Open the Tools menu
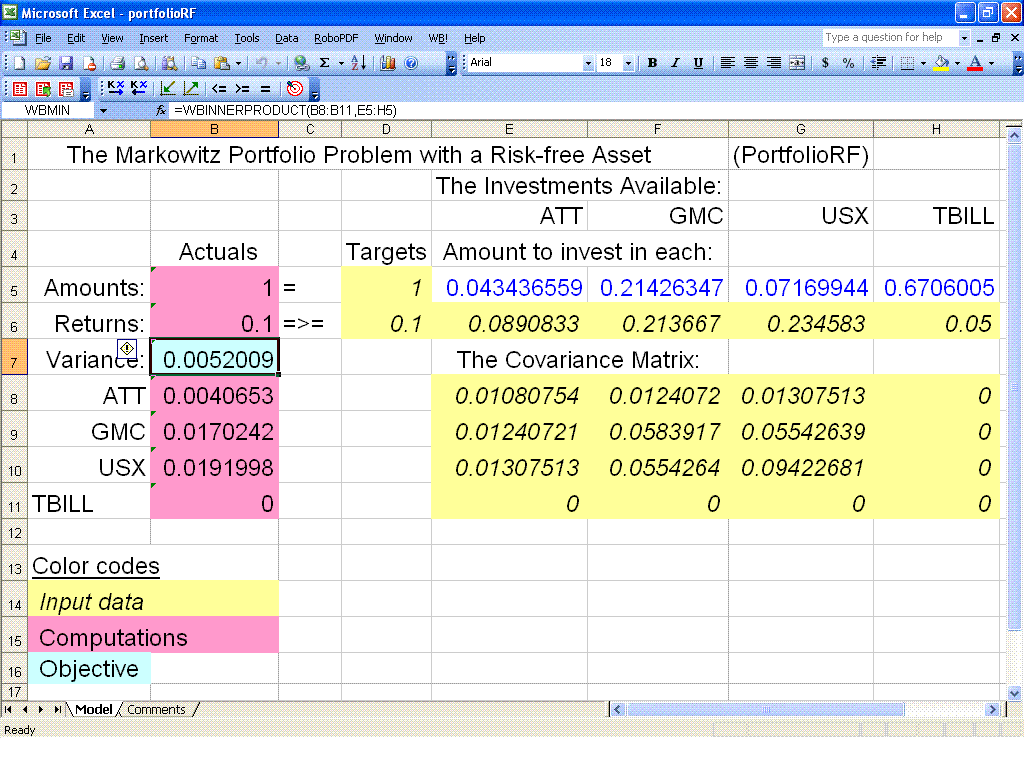 (247, 38)
